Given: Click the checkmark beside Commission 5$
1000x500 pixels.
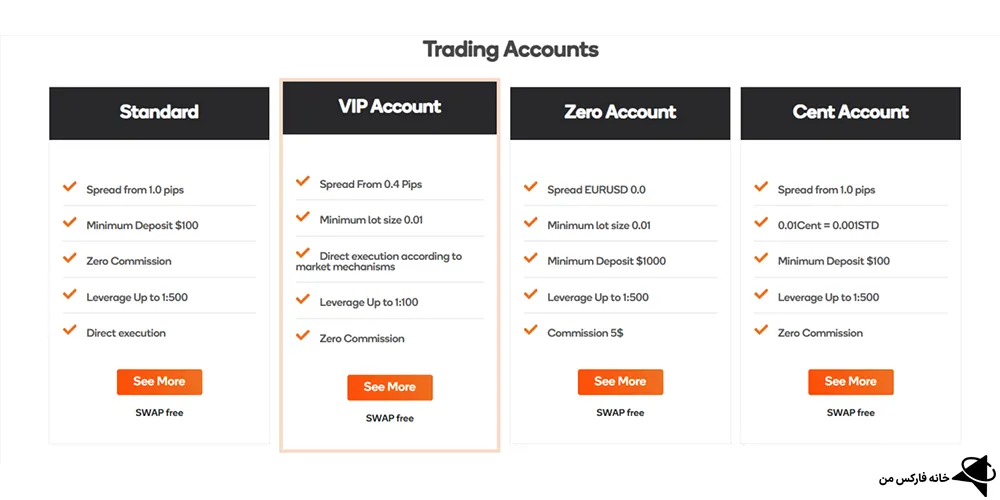Looking at the screenshot, I should (x=531, y=331).
